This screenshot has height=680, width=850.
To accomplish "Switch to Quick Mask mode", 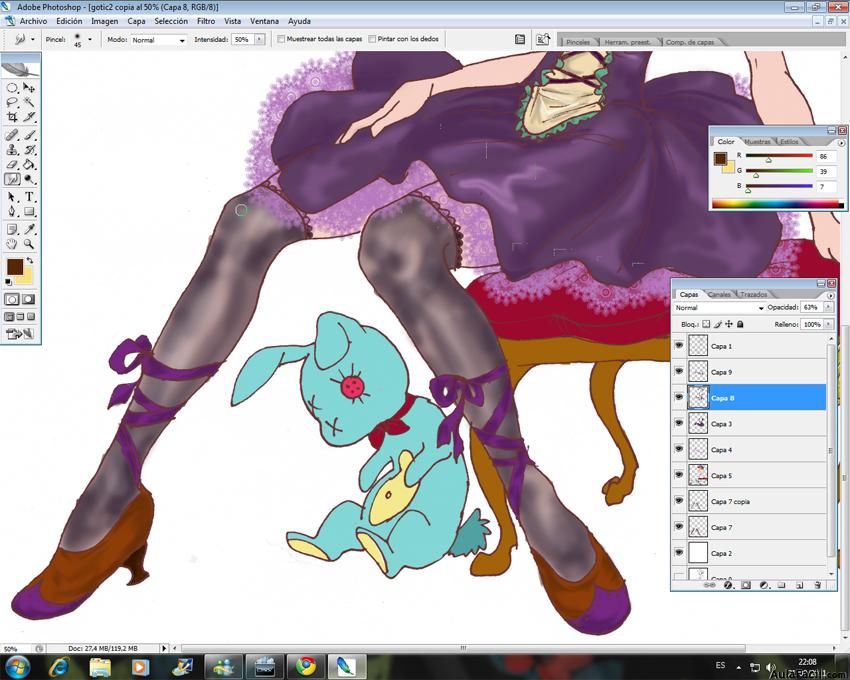I will (x=28, y=299).
